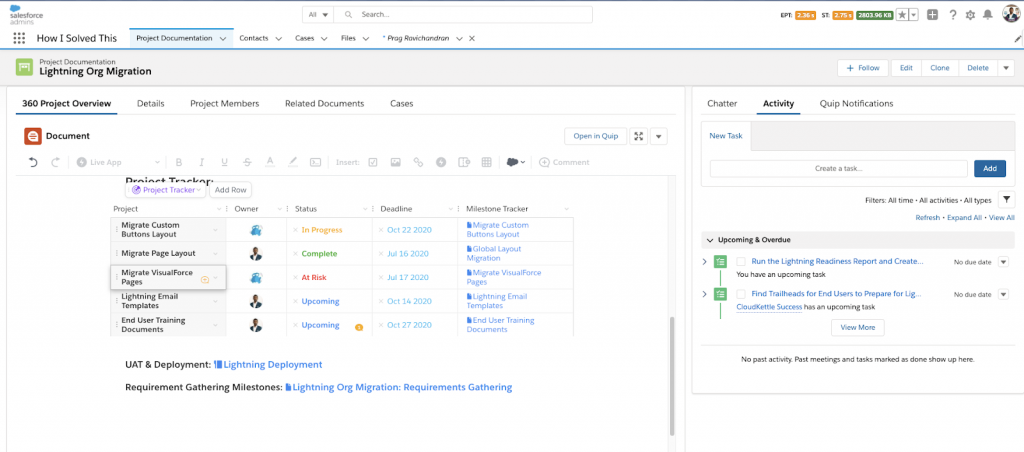Check the Run the Lightning Readiness Report task
Viewport: 1024px width, 452px height.
pos(741,261)
